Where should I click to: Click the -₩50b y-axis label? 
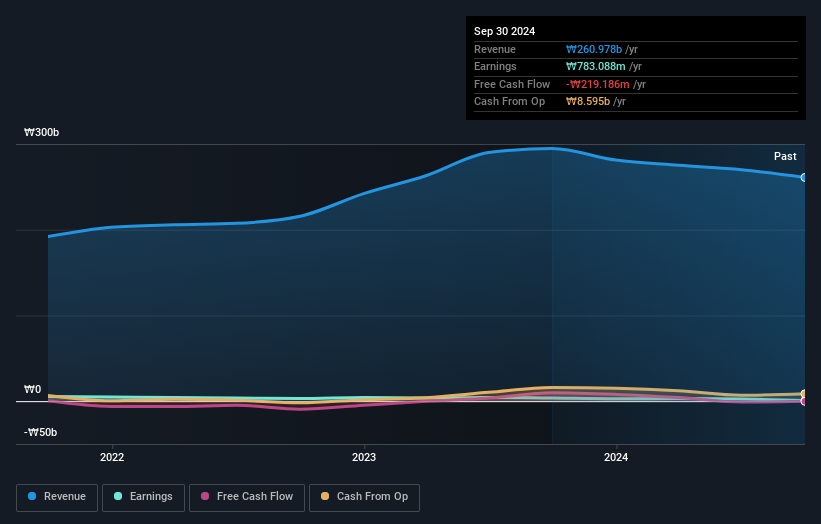tap(40, 432)
